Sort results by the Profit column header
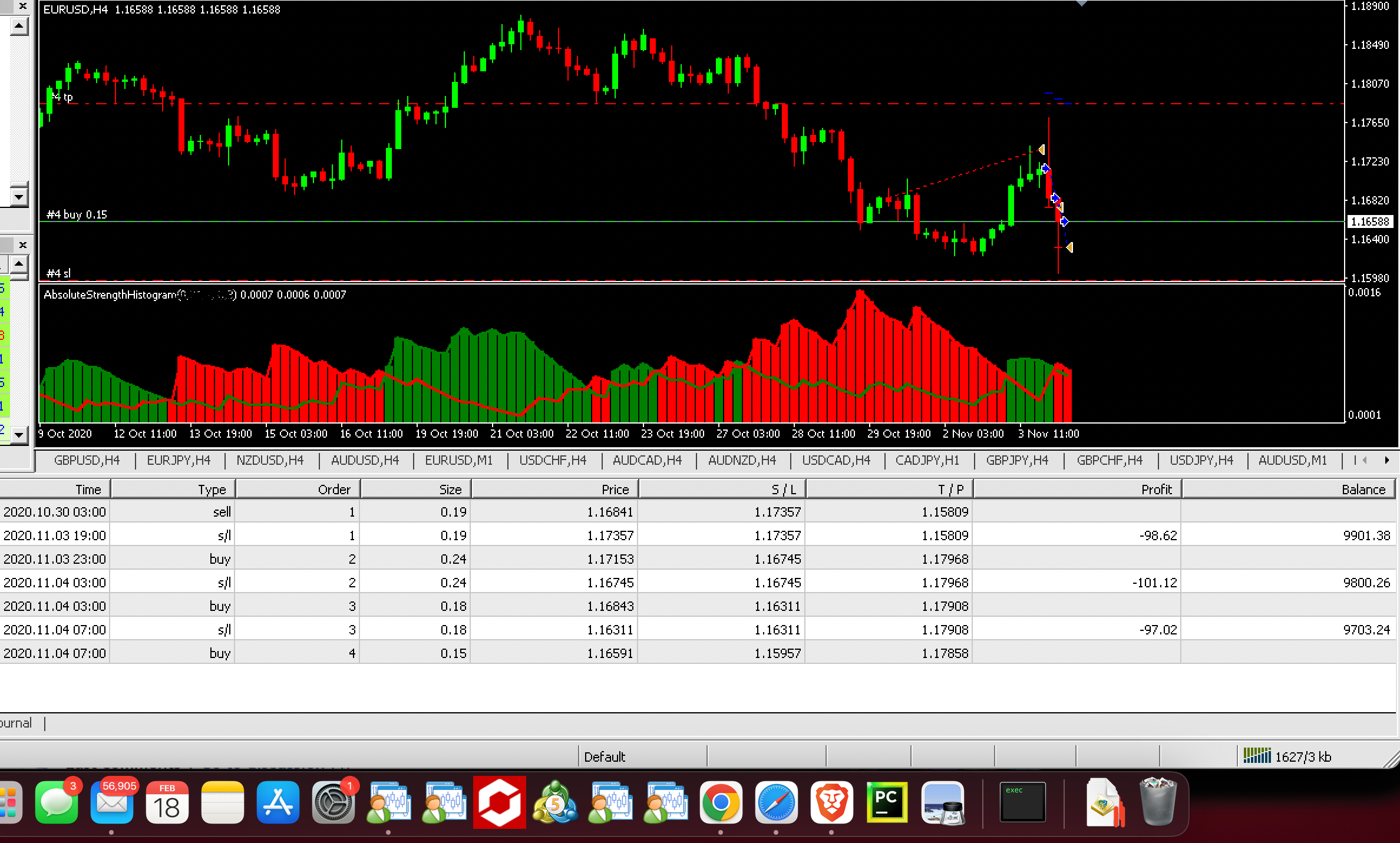 click(1077, 490)
